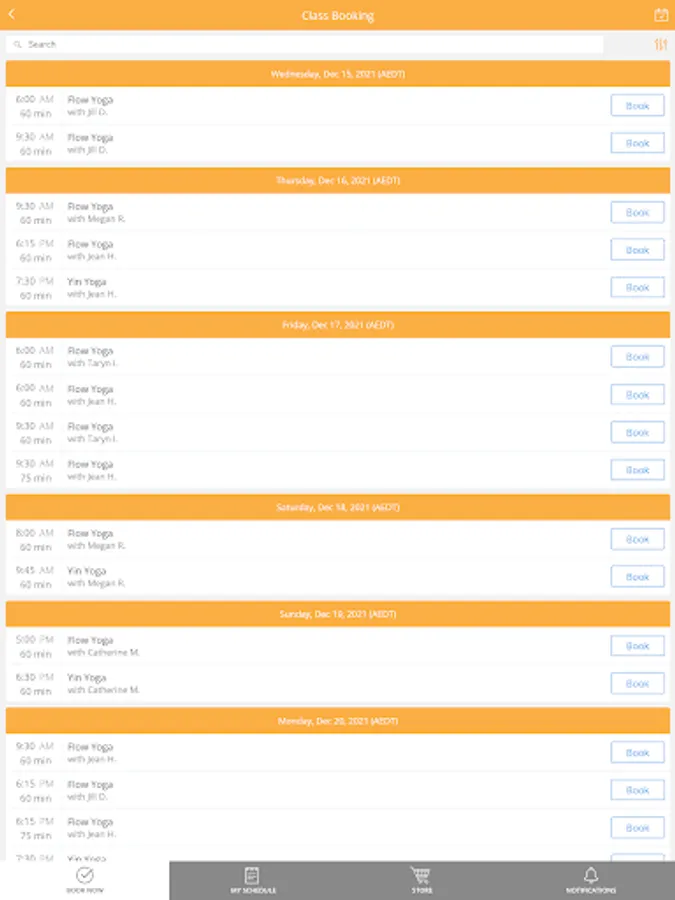Screen dimensions: 675x900
Task: Book Saturday 9:45 AM Yin Yoga class
Action: 637,577
